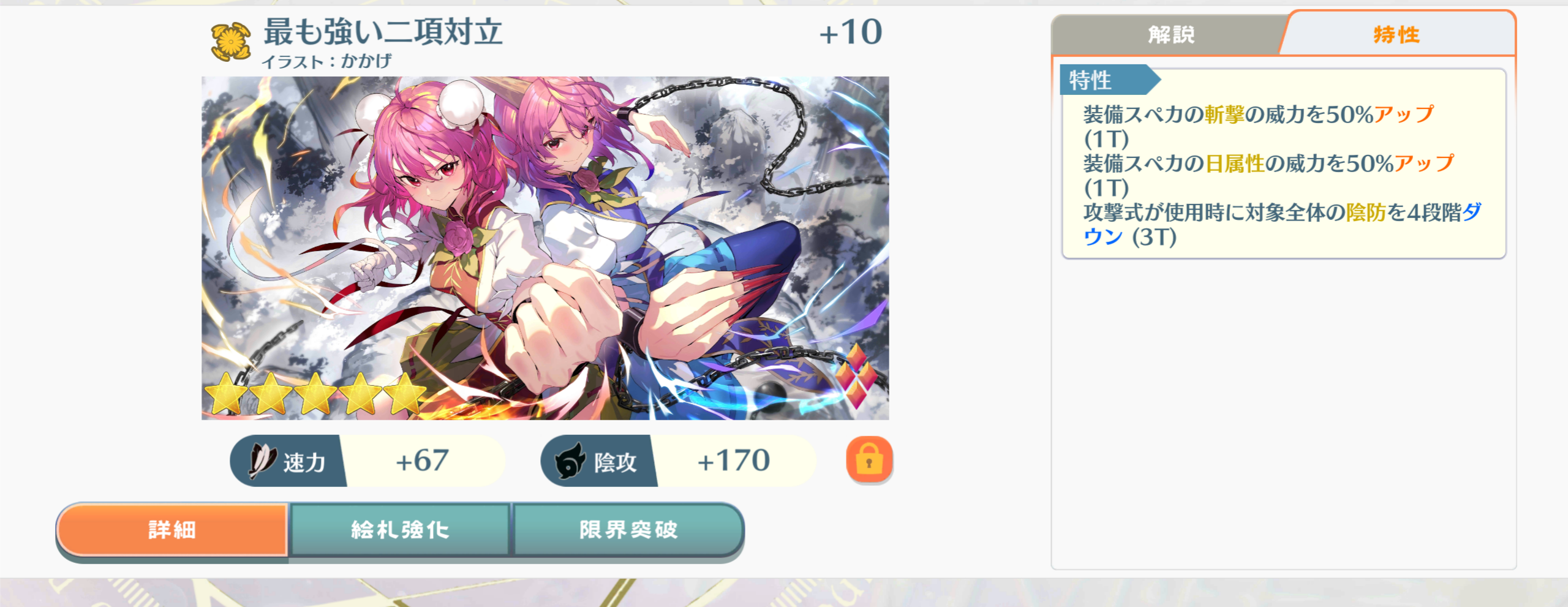Image resolution: width=1568 pixels, height=607 pixels.
Task: Toggle the orange lock icon
Action: 869,460
